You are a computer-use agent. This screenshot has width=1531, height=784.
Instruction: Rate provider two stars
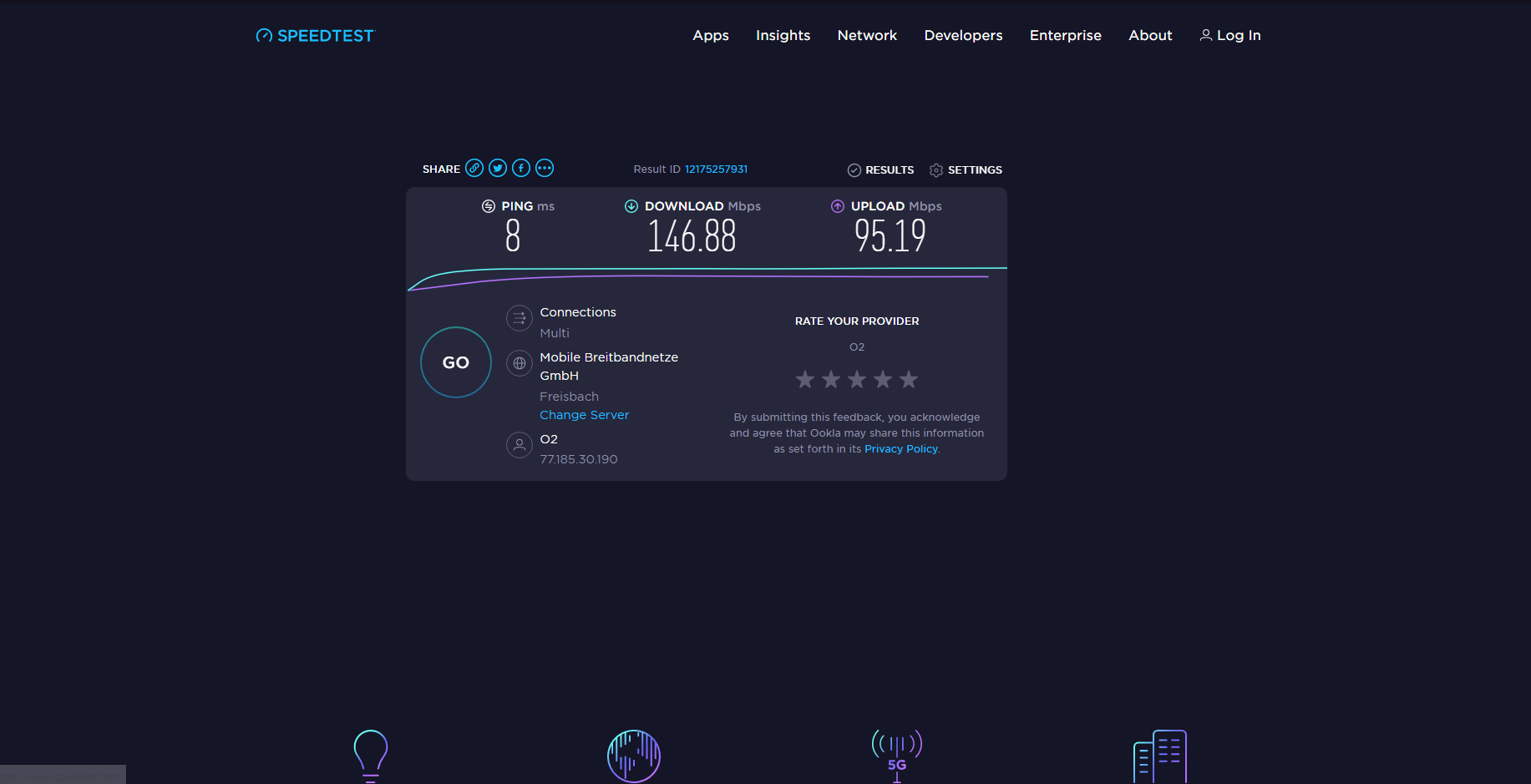[x=831, y=380]
